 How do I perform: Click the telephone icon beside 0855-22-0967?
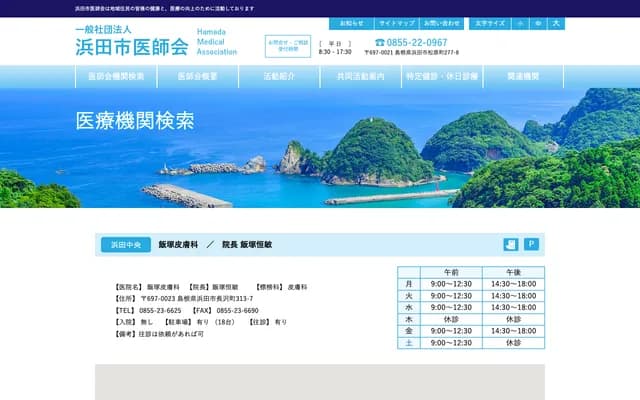tap(380, 43)
